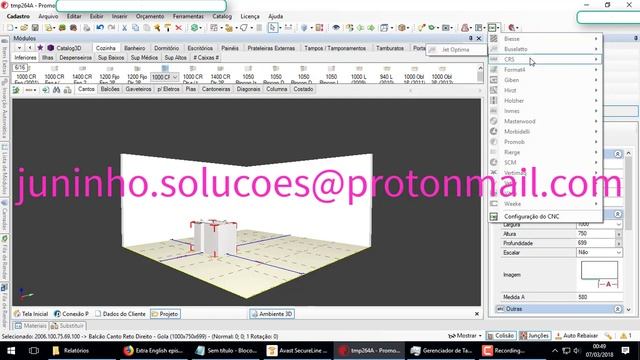The height and width of the screenshot is (360, 640).
Task: Click the Redo arrow icon
Action: 111,28
